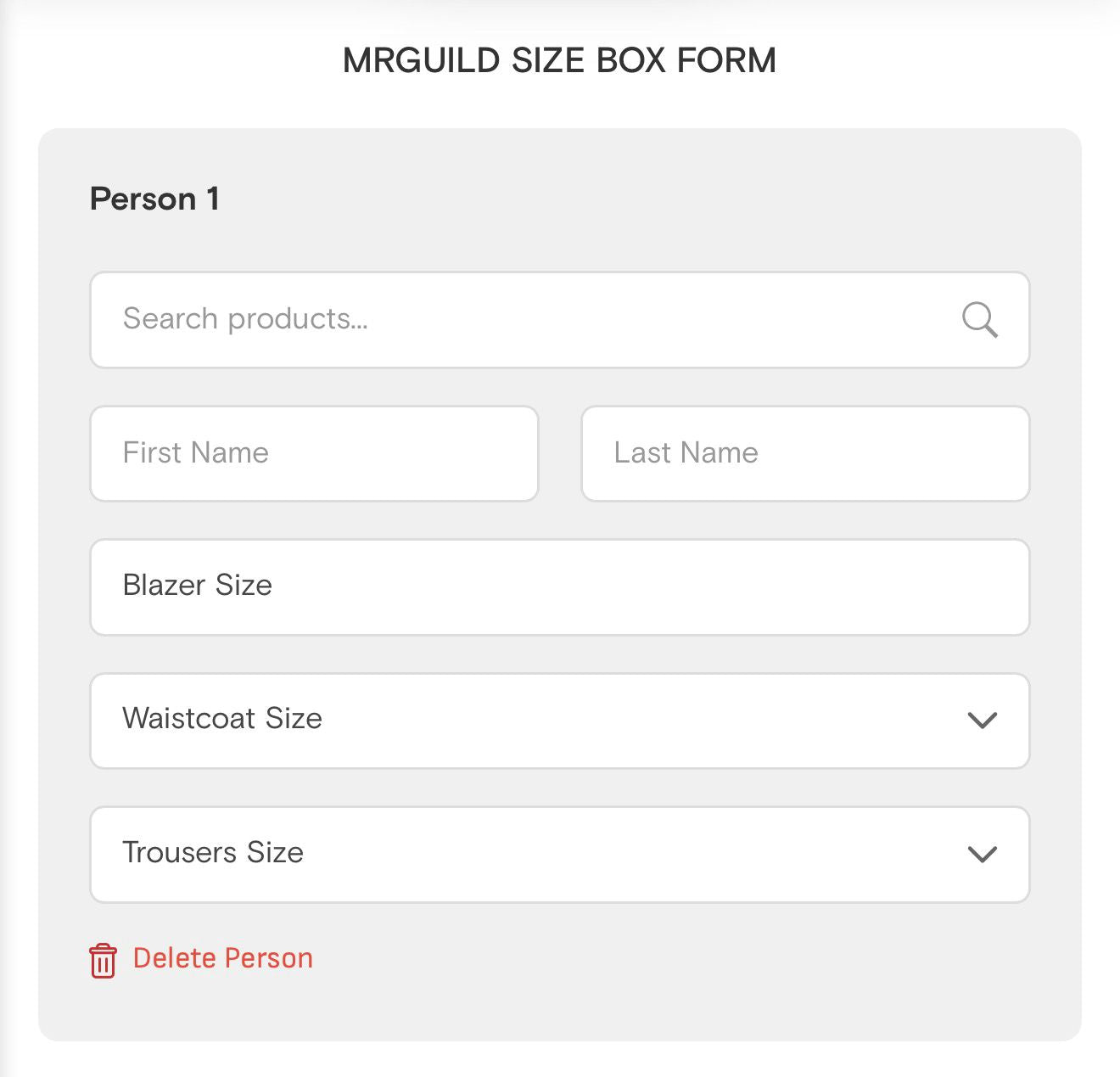The width and height of the screenshot is (1120, 1077).
Task: Click the magnifying glass search icon
Action: click(x=980, y=320)
